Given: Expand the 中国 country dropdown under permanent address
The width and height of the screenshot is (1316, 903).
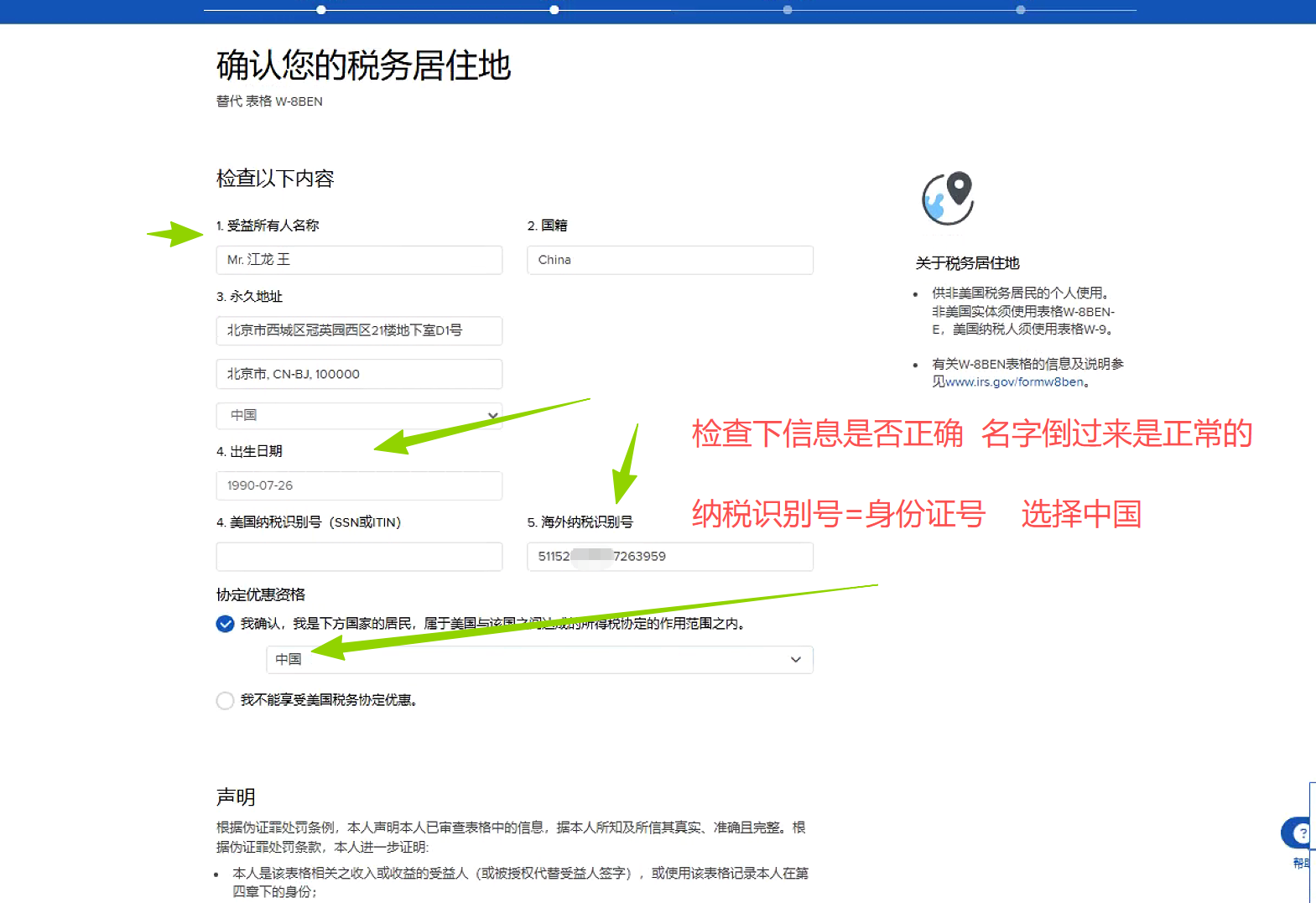Looking at the screenshot, I should pos(359,416).
